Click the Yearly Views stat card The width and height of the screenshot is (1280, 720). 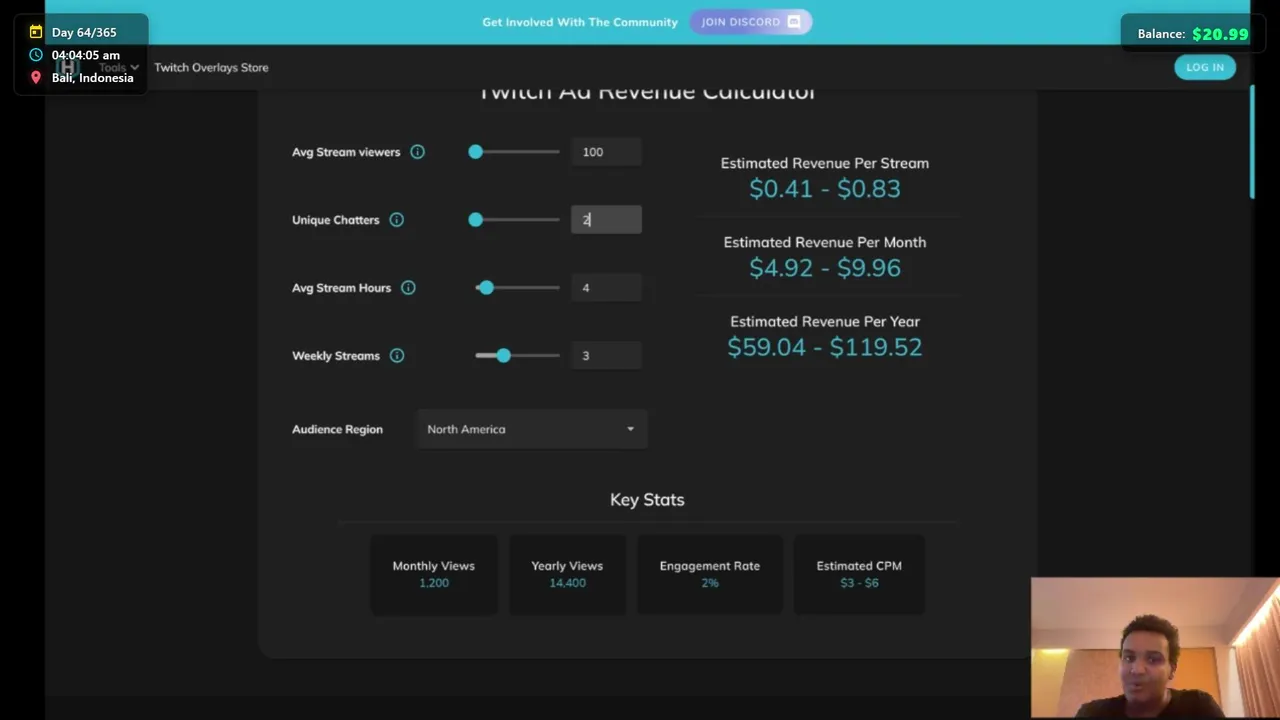(x=567, y=574)
